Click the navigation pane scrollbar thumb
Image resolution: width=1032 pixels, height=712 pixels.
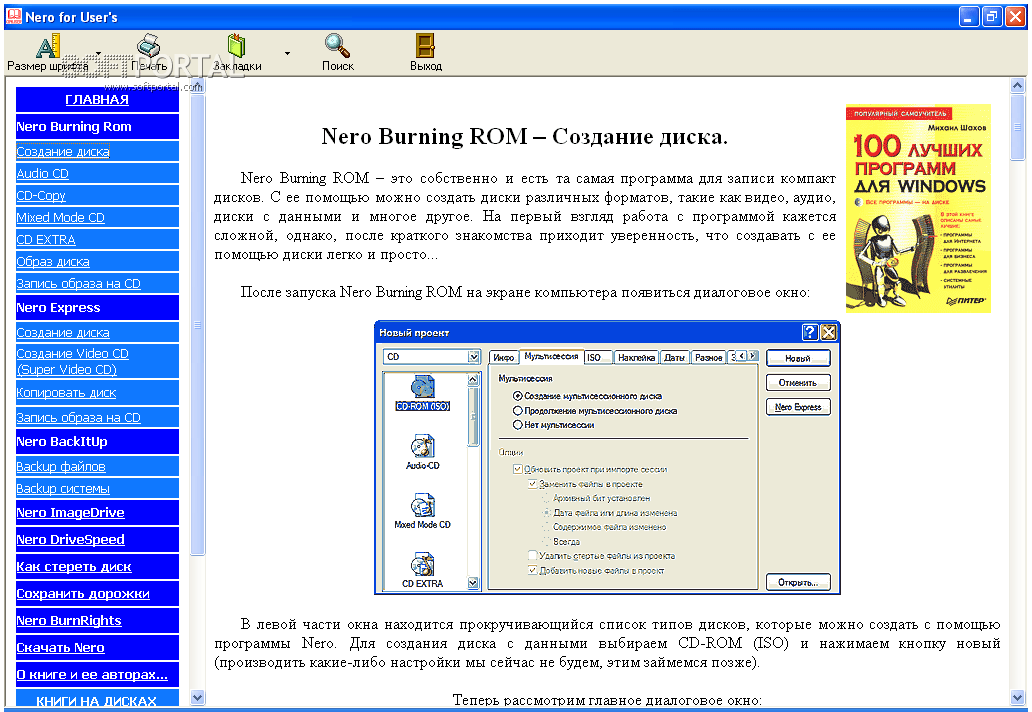(x=197, y=325)
